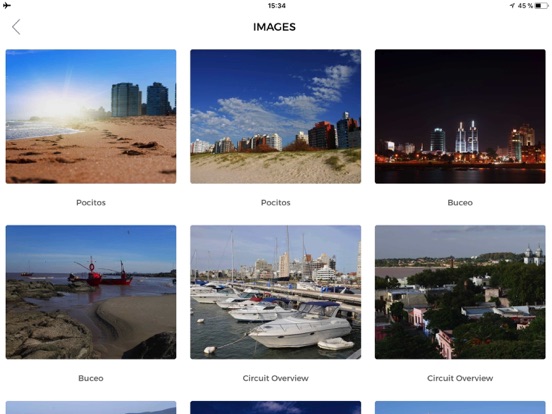Tap the location services arrow icon
The width and height of the screenshot is (552, 414).
[512, 6]
